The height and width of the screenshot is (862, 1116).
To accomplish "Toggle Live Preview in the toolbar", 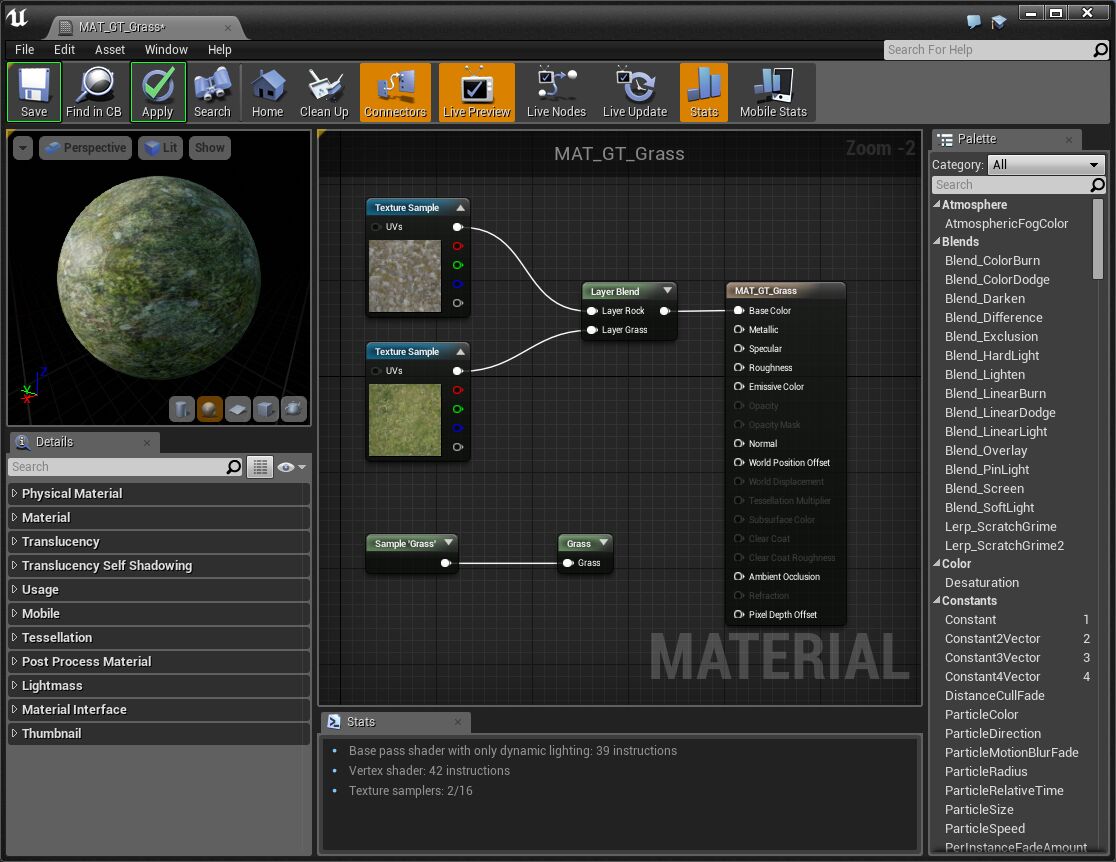I will pos(476,92).
